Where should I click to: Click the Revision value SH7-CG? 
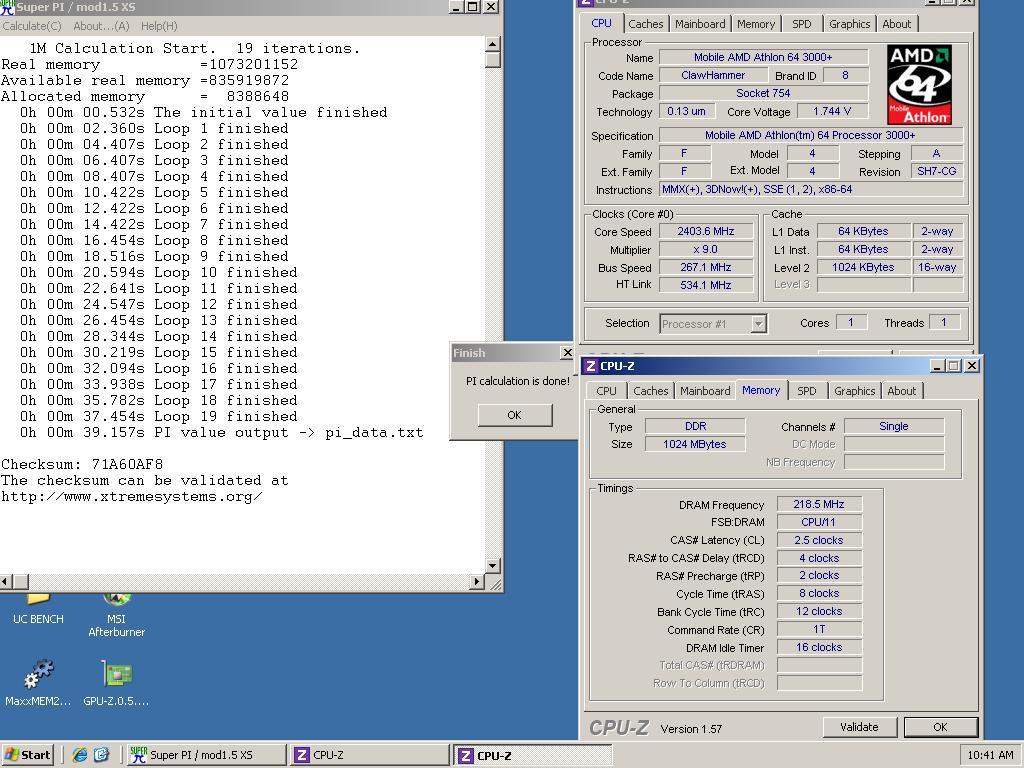[x=936, y=171]
